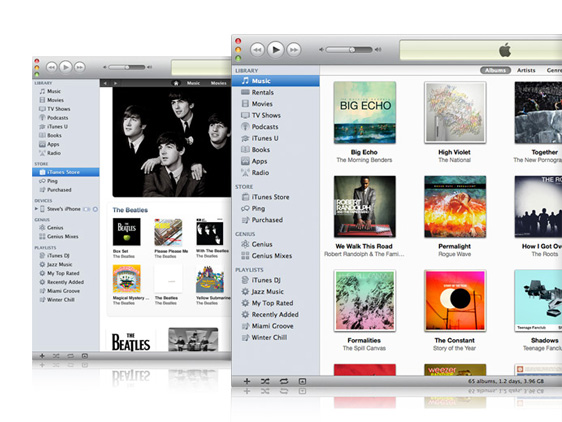
Task: Click the Previous track button in front window
Action: 257,49
